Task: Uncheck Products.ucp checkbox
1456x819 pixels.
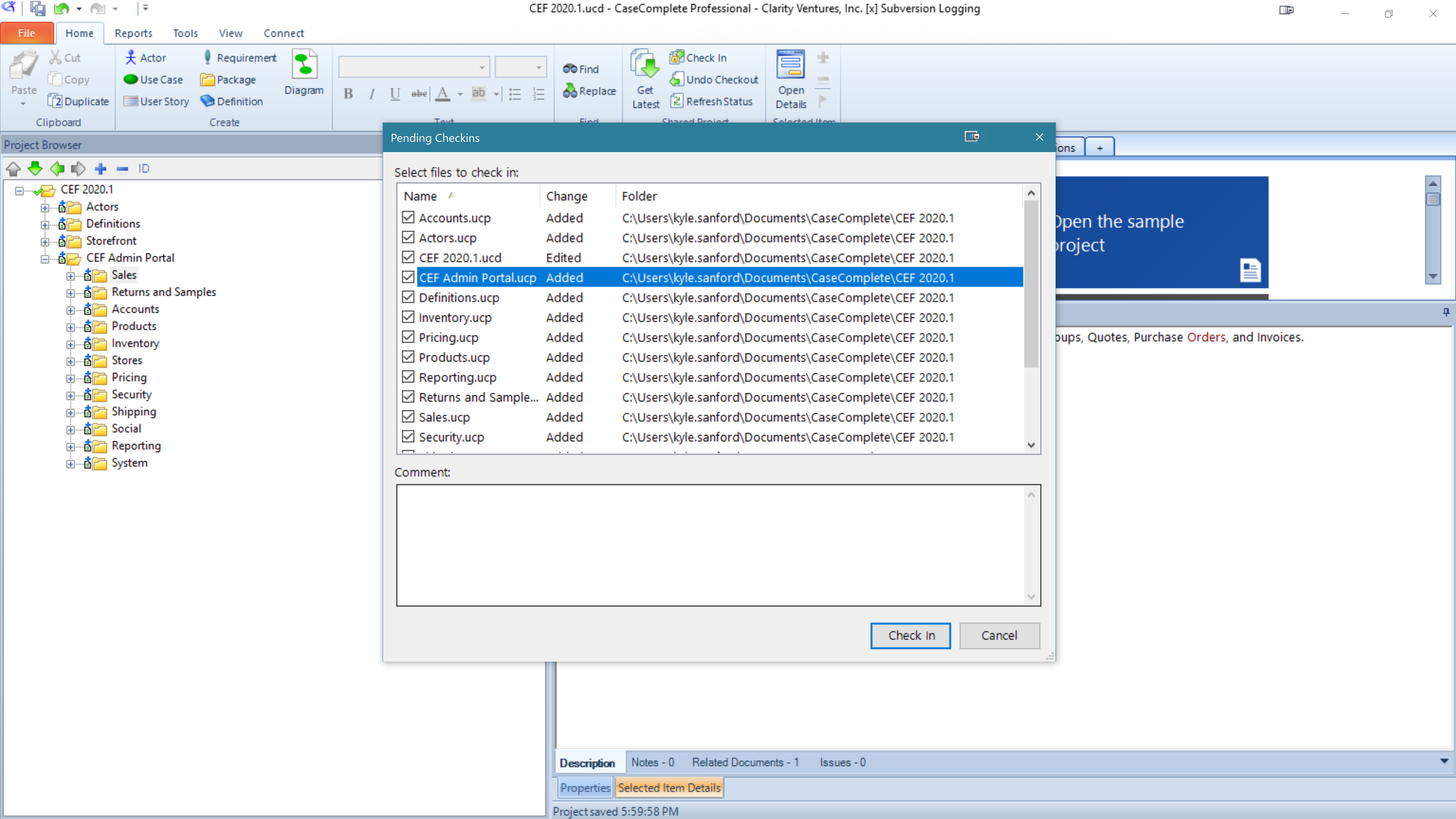Action: [408, 357]
